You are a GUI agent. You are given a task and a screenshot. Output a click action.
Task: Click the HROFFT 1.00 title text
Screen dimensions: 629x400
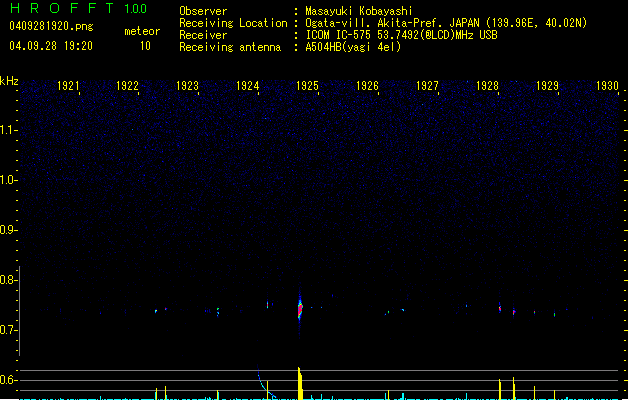tap(79, 8)
